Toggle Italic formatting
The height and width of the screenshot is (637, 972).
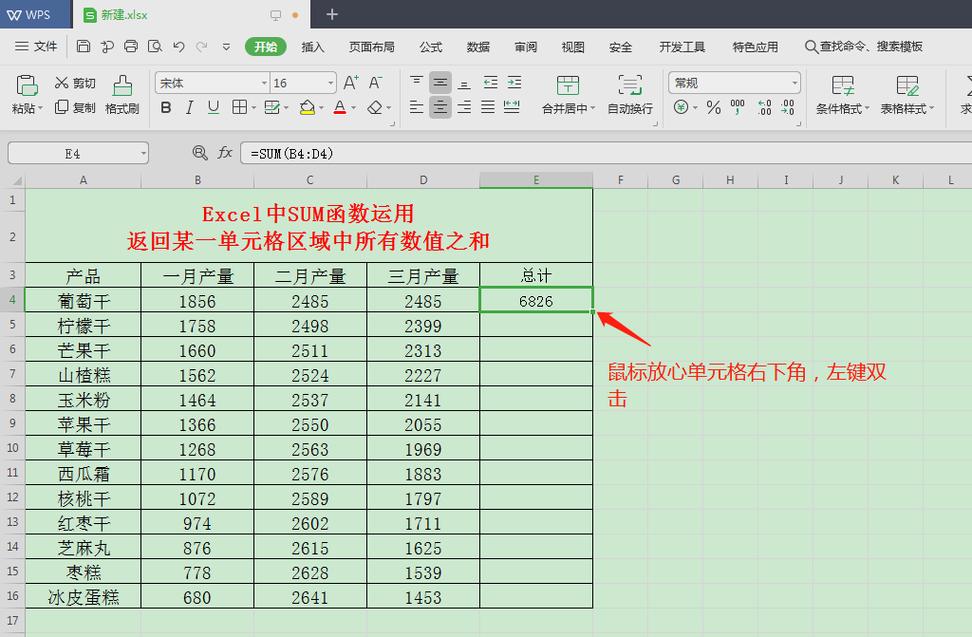pos(190,107)
